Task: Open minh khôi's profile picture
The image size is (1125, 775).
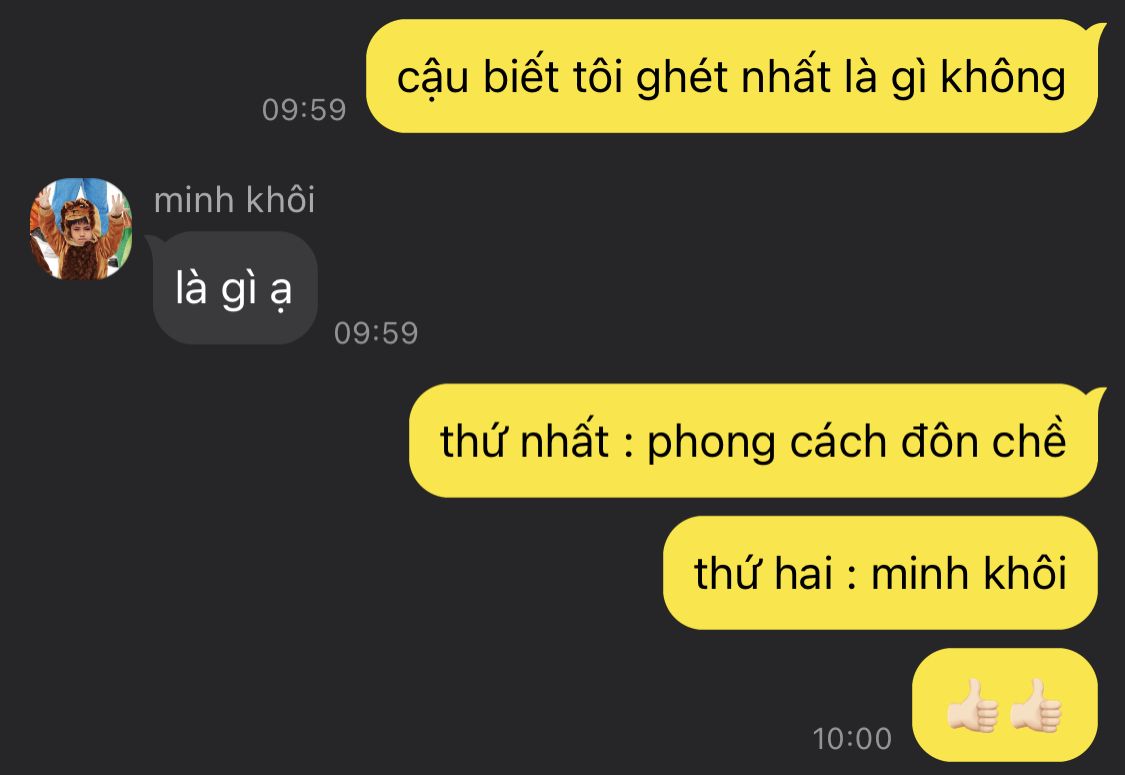Action: (x=80, y=228)
